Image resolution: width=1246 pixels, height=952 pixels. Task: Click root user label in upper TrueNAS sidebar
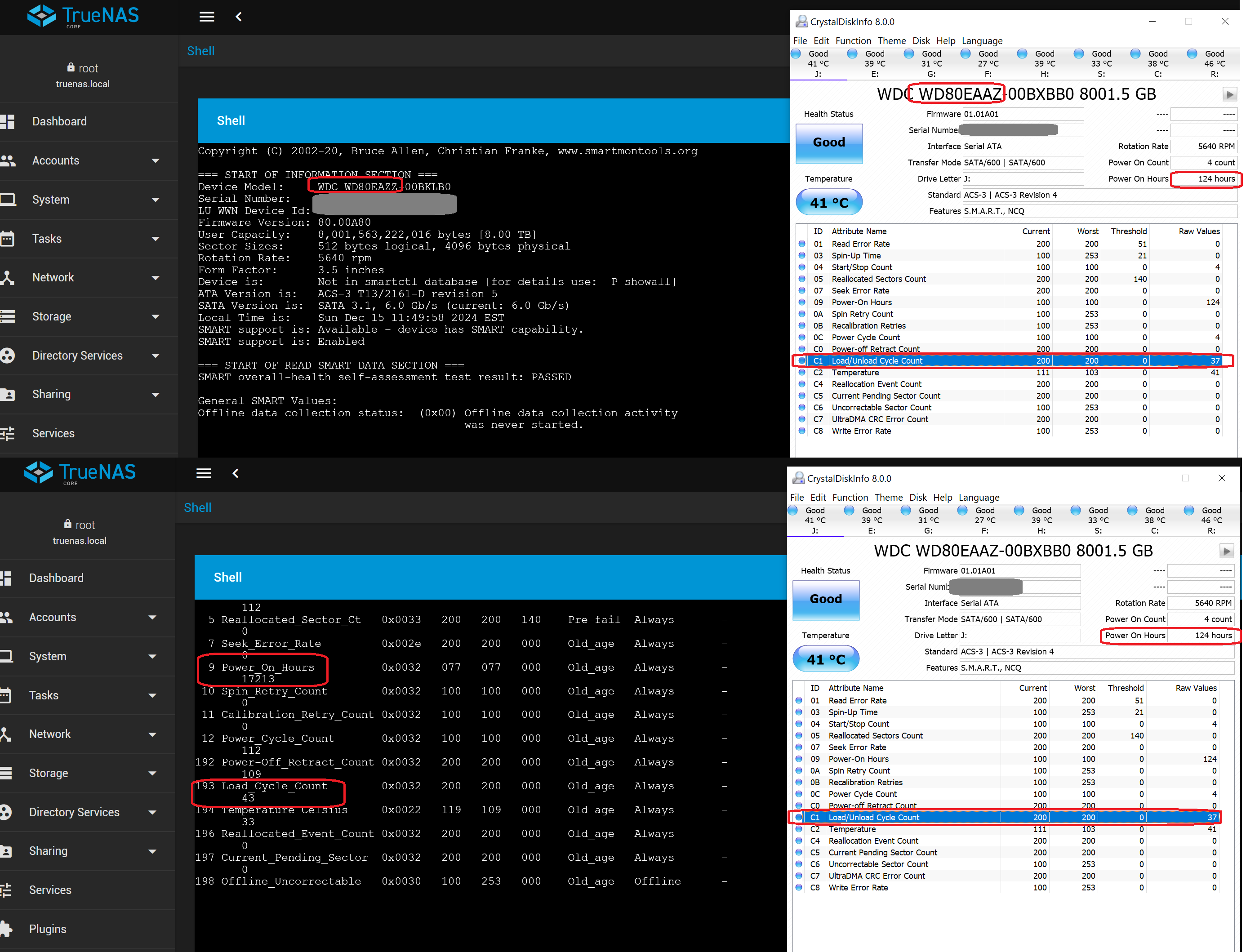[83, 68]
